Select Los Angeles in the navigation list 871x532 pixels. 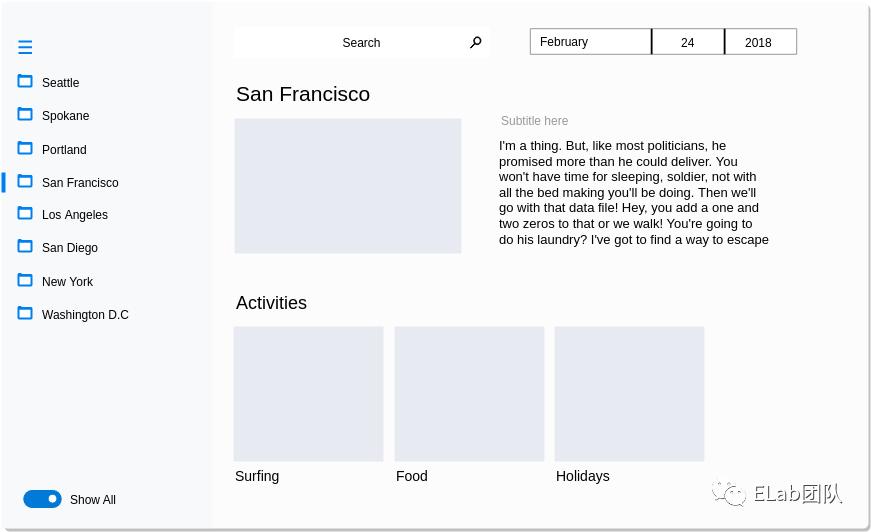pyautogui.click(x=76, y=214)
